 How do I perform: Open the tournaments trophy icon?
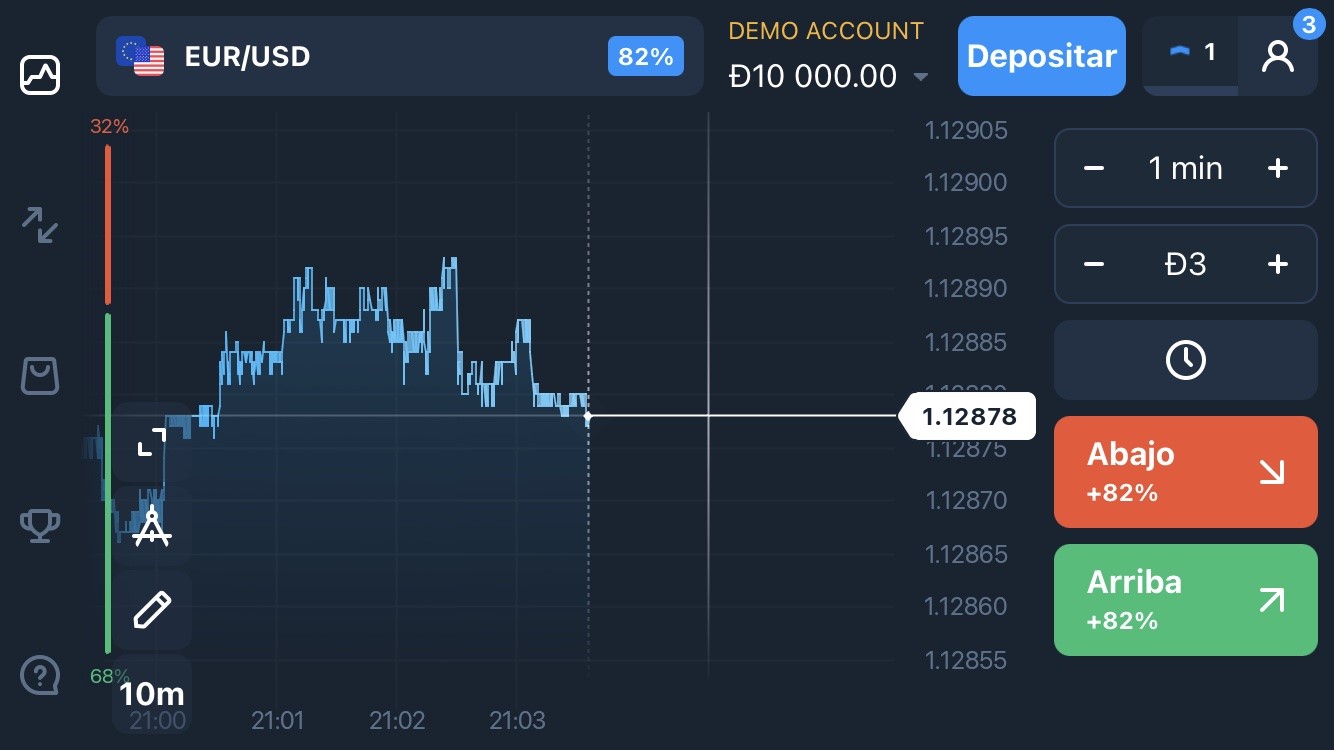[40, 525]
